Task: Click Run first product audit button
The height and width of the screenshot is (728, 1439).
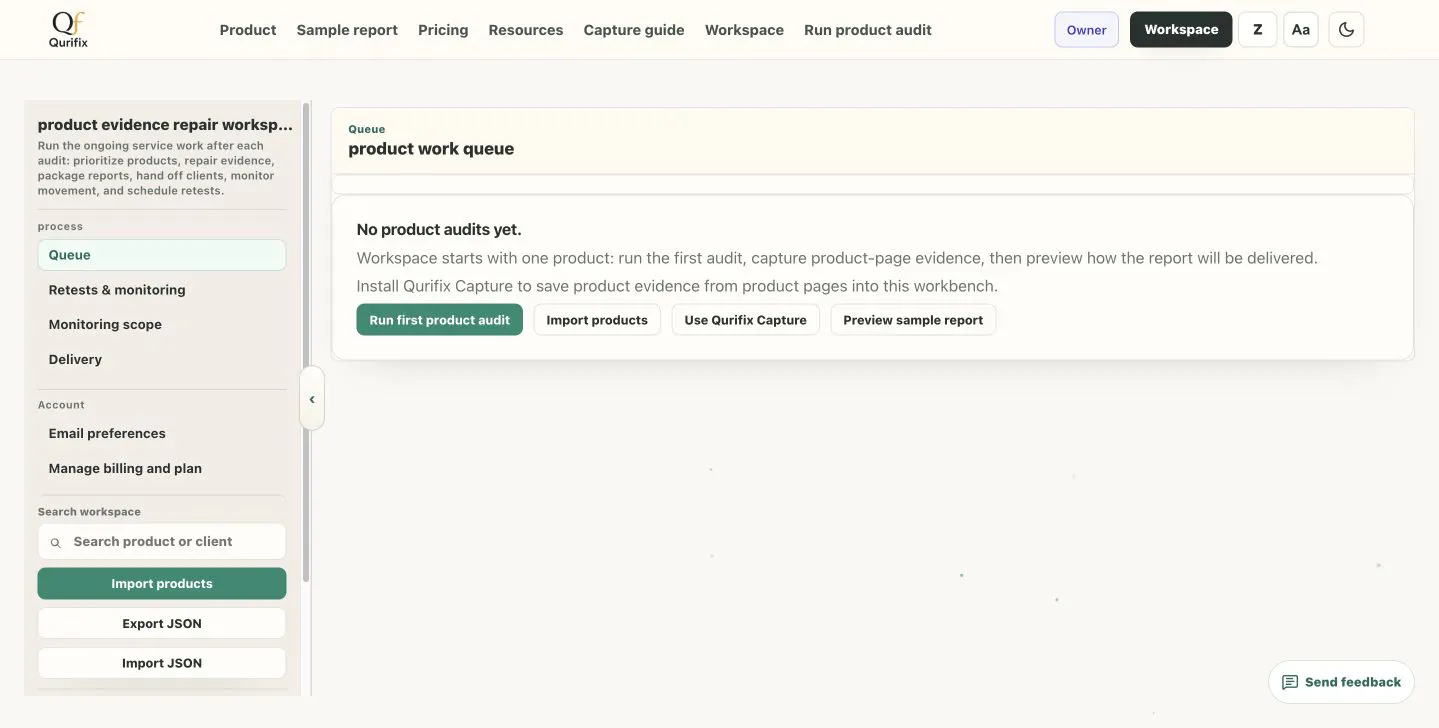Action: click(x=439, y=320)
